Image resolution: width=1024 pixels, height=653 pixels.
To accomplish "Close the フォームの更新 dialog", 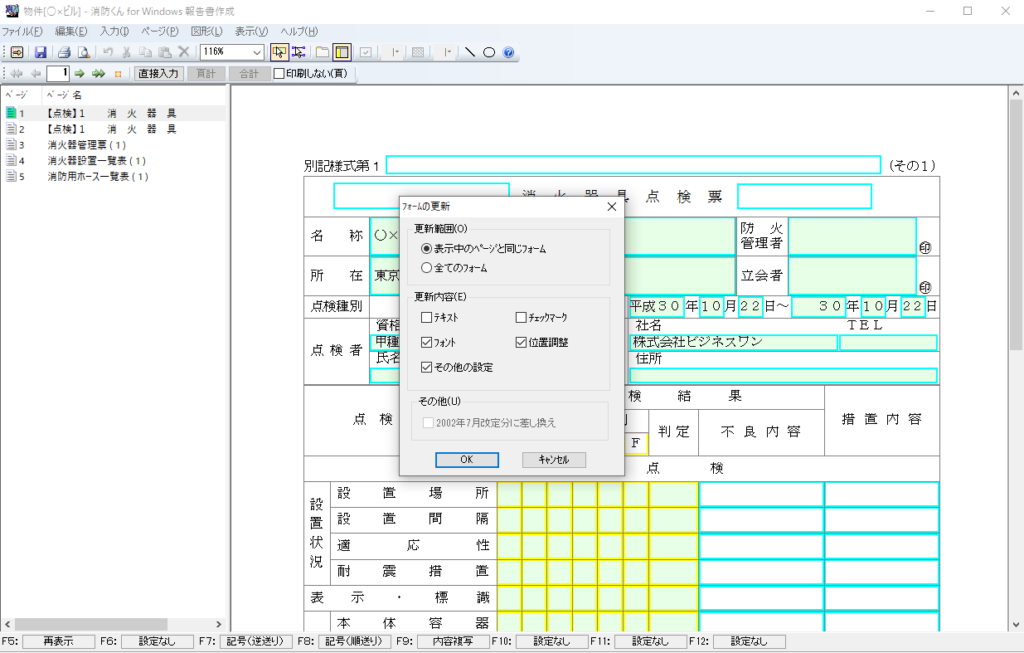I will tap(611, 206).
